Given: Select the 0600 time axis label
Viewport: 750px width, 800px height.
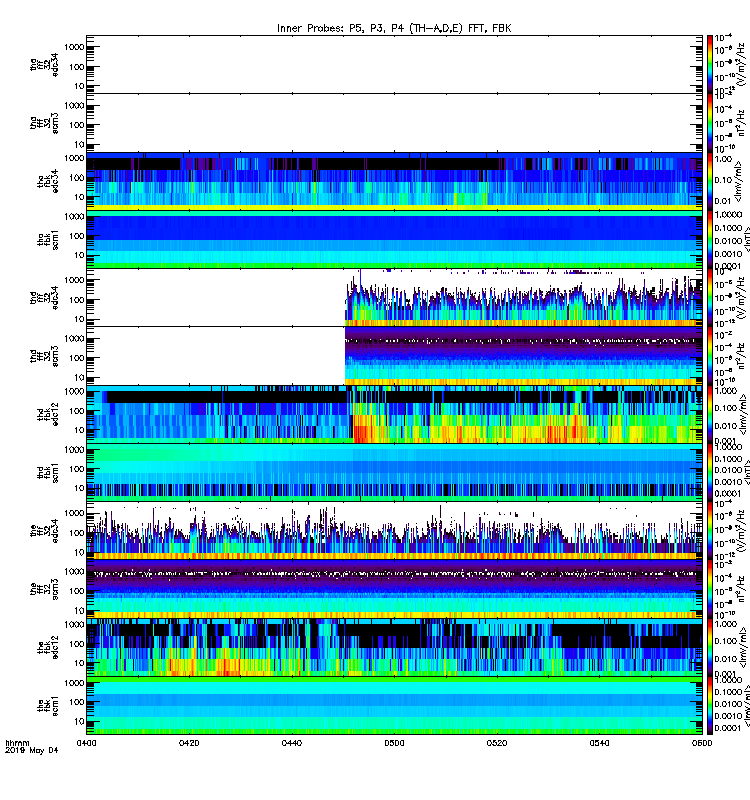Looking at the screenshot, I should [702, 743].
